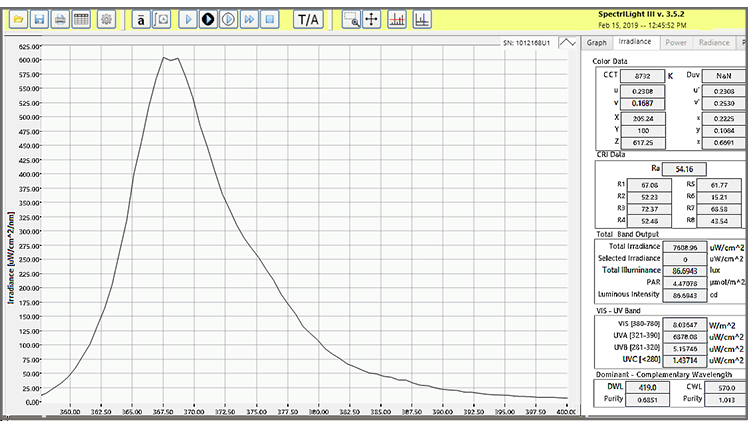This screenshot has width=753, height=433.
Task: Click the fast-forward double arrow button
Action: tap(249, 19)
